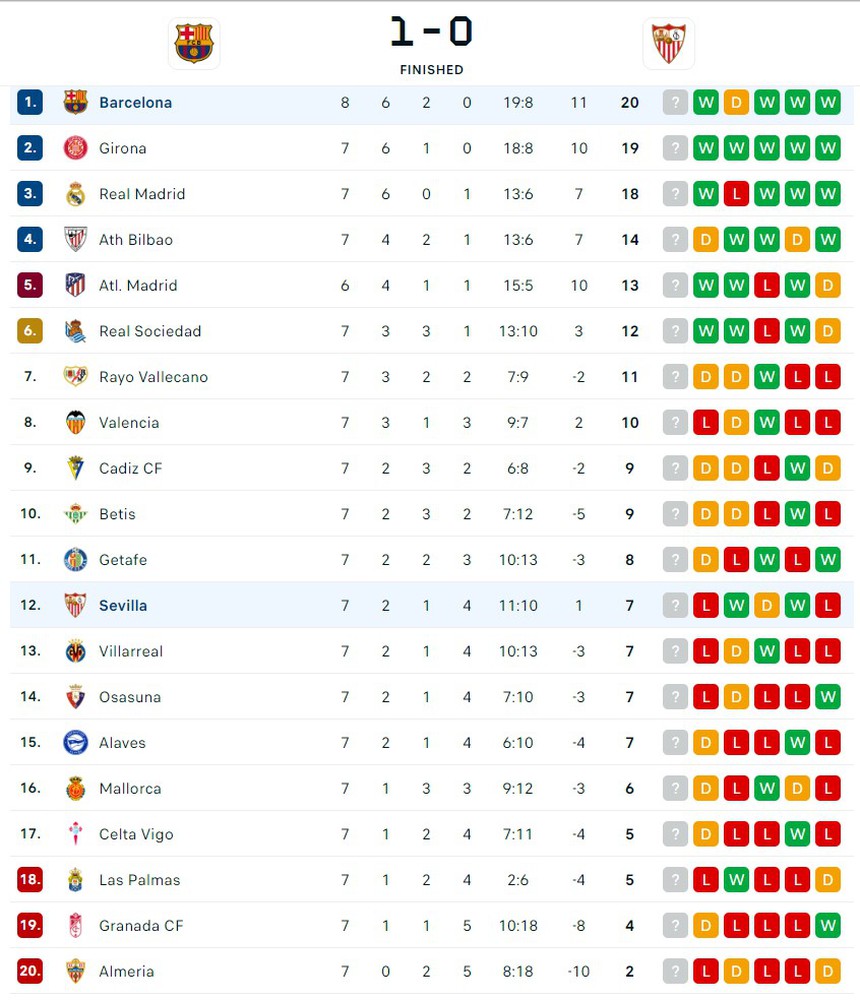Open the Rayo Vallecano team page
Viewport: 860px width, 1000px height.
tap(153, 377)
